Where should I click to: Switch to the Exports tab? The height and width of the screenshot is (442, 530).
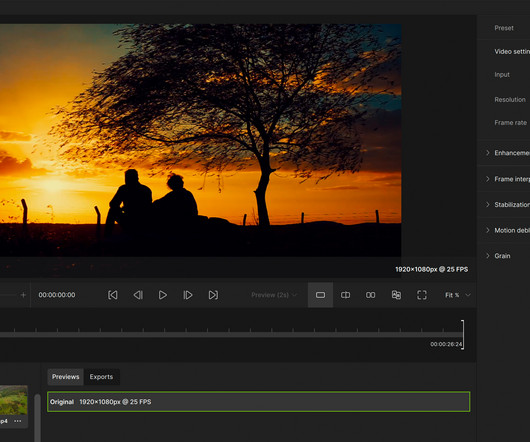coord(101,377)
